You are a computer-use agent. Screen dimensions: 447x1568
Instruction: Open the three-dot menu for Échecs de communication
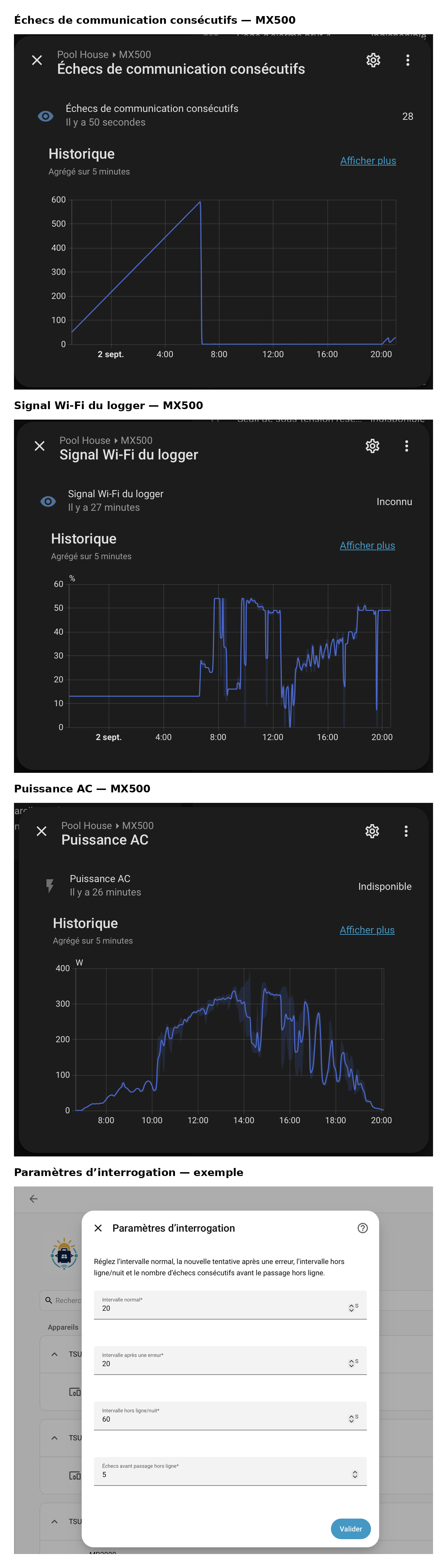(408, 60)
